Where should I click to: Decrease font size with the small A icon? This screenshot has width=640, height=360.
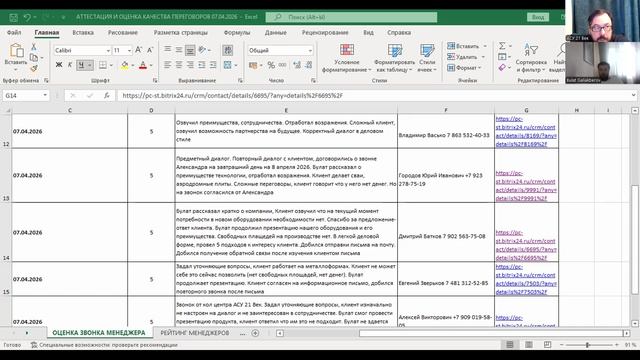click(150, 50)
